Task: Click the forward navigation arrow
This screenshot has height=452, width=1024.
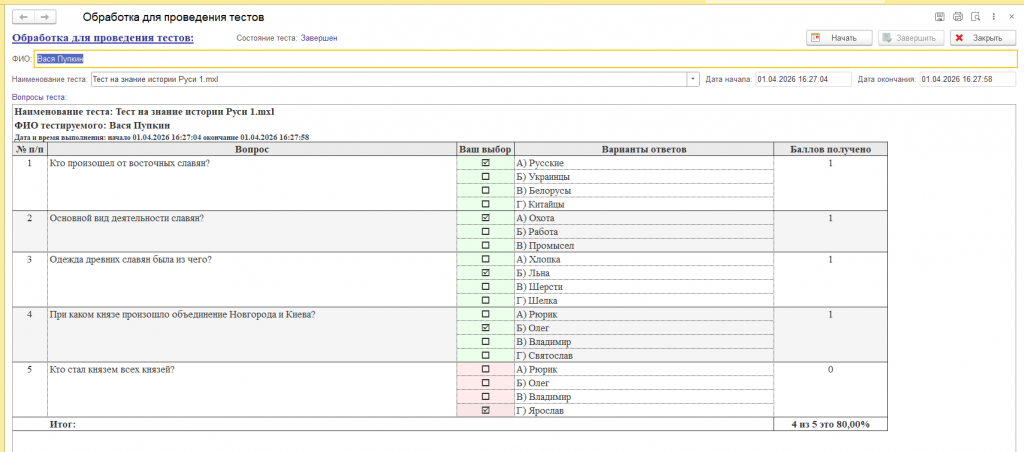Action: point(46,17)
